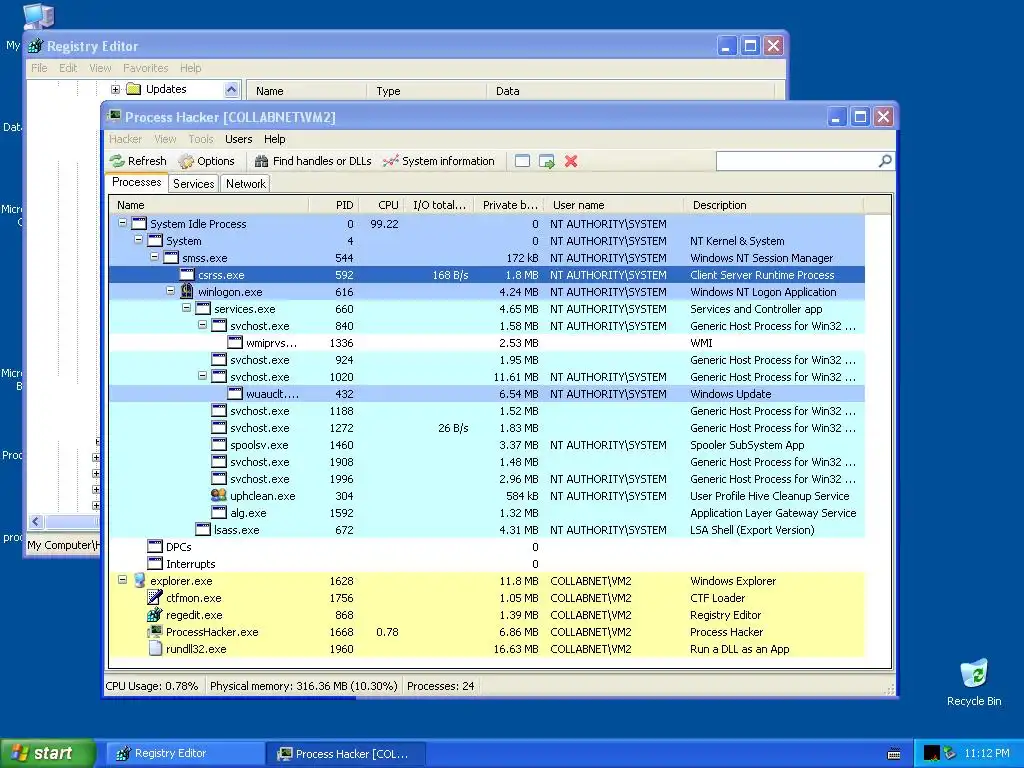The image size is (1024, 768).
Task: Open the View menu in Process Hacker
Action: click(x=165, y=139)
